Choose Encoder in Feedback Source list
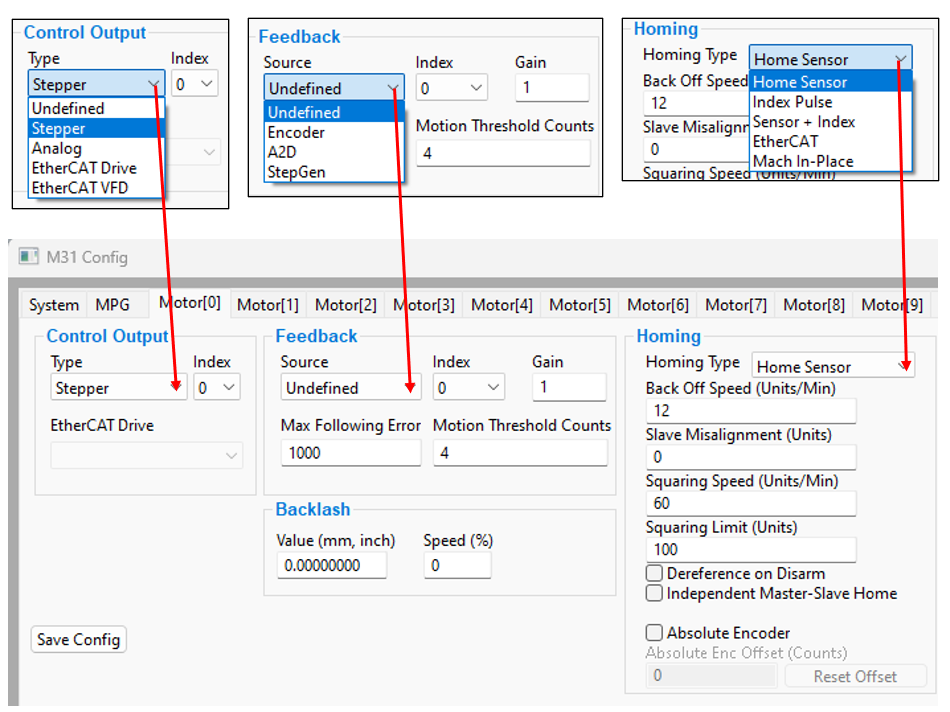The image size is (950, 712). (296, 133)
